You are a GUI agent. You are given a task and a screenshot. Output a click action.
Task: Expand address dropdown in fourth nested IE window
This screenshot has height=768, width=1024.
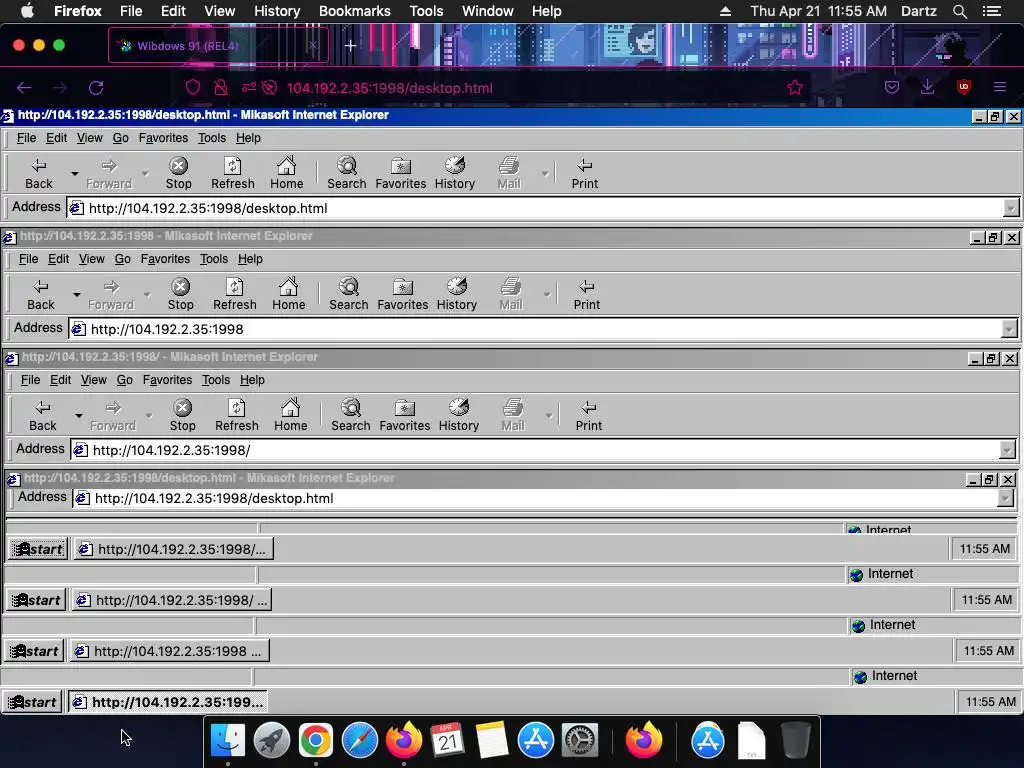[x=1004, y=498]
